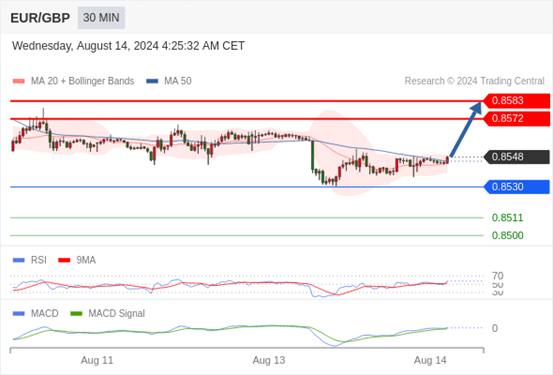Image resolution: width=553 pixels, height=375 pixels.
Task: Toggle the 9MA legend label
Action: tap(86, 260)
